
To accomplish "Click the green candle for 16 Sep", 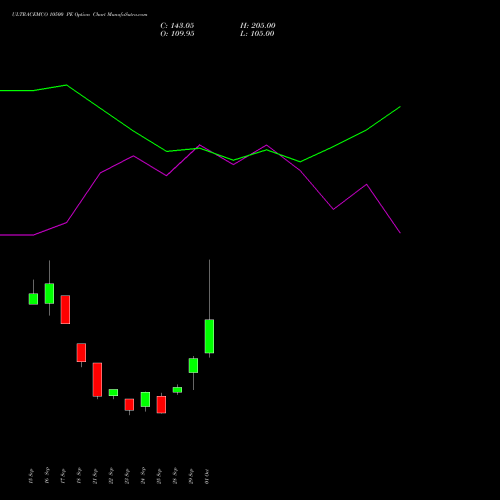I will pos(49,293).
